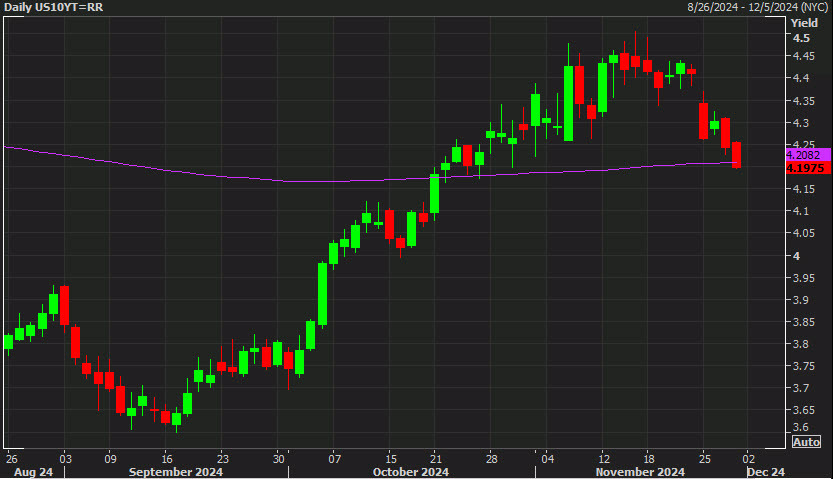Click the 3.95 yield axis label
The height and width of the screenshot is (479, 833).
(804, 278)
